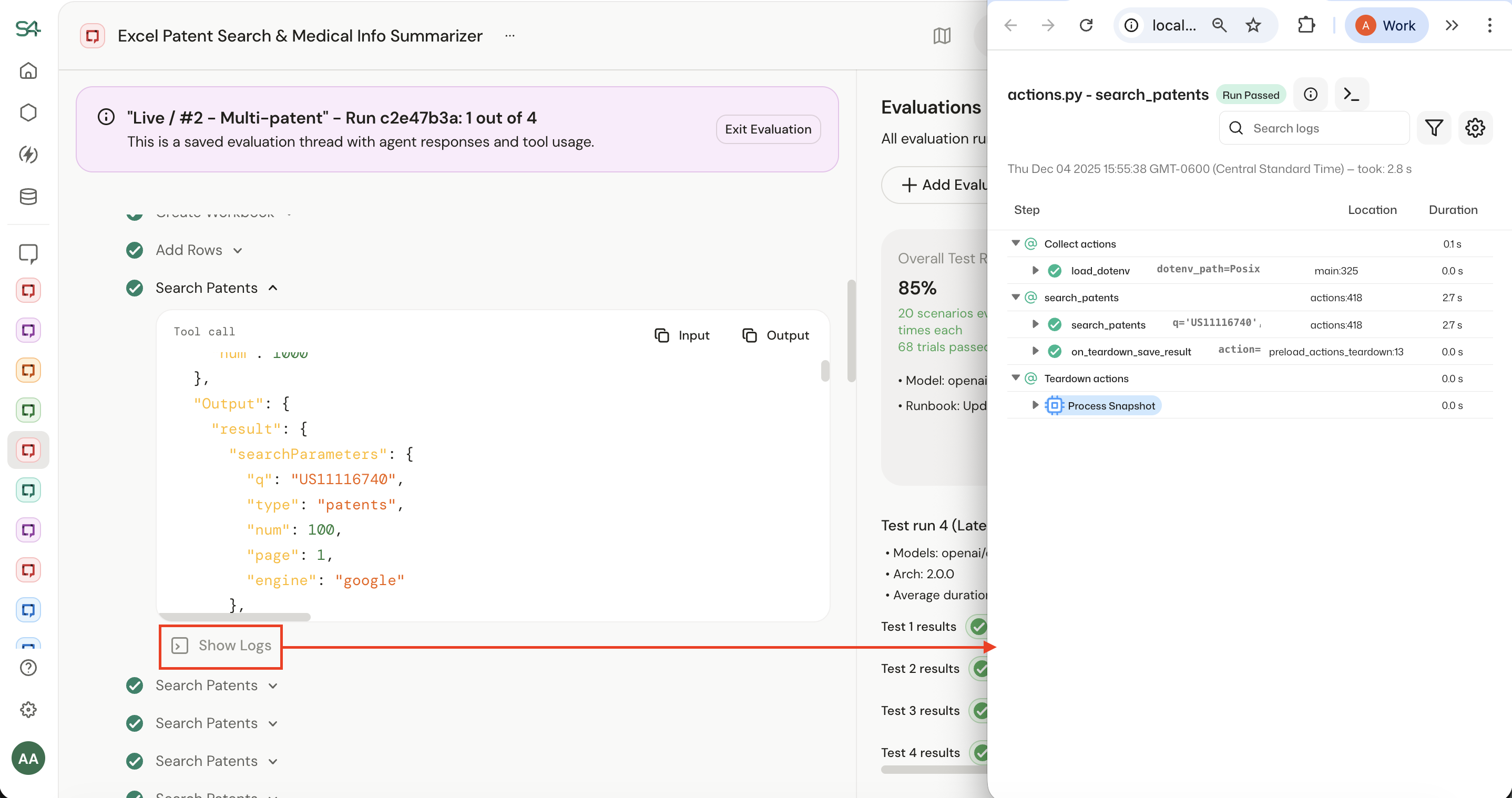
Task: Expand the Process Snapshot row
Action: click(1035, 405)
